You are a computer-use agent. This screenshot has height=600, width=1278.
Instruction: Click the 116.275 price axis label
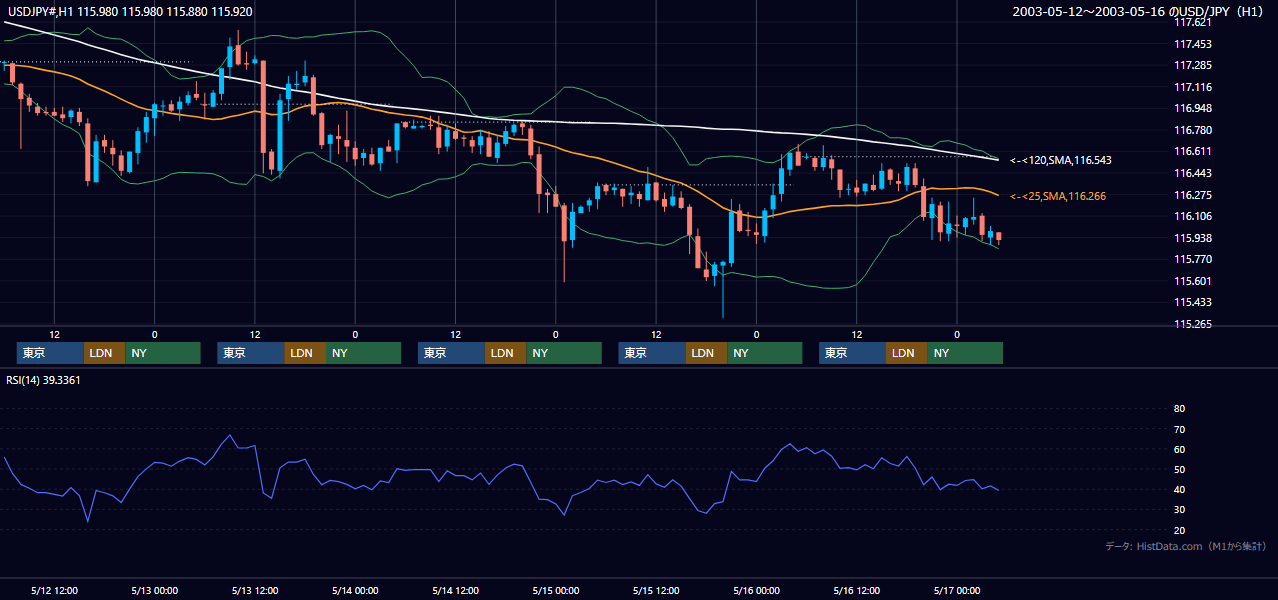click(1192, 195)
